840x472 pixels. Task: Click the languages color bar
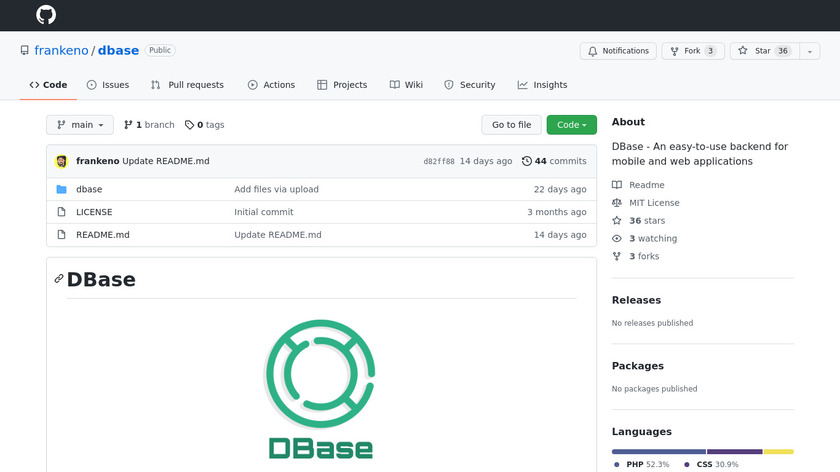(702, 451)
